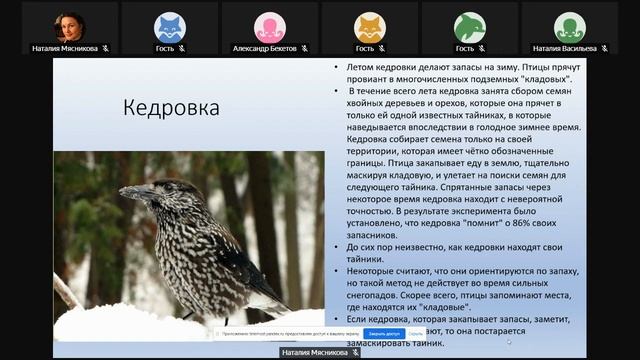
Task: Click the blue "Закрыть доступ" button
Action: (384, 334)
